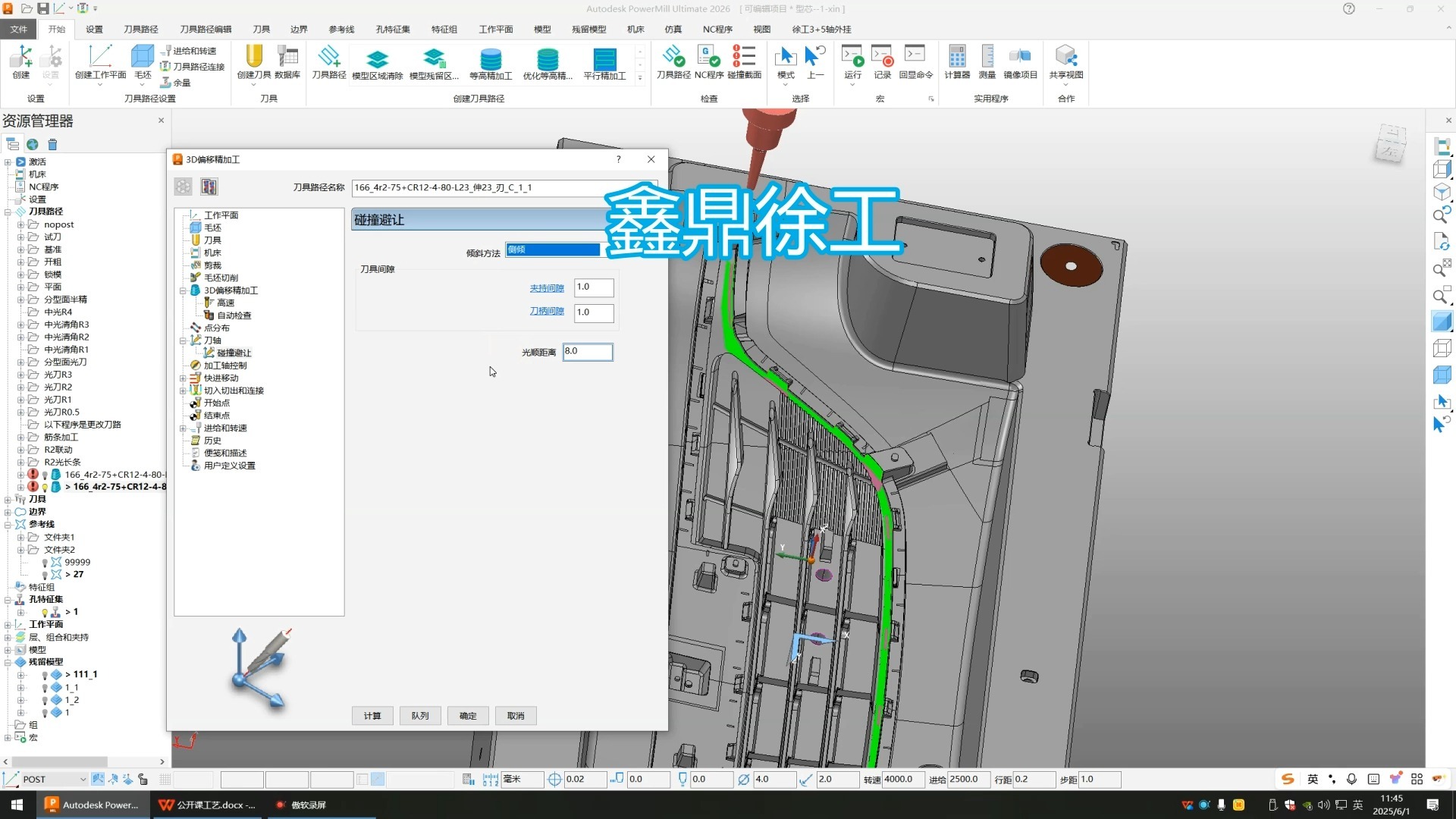Click the ISO view cube icon on the right toolbar
Screen dimensions: 1456x819
(x=1442, y=193)
